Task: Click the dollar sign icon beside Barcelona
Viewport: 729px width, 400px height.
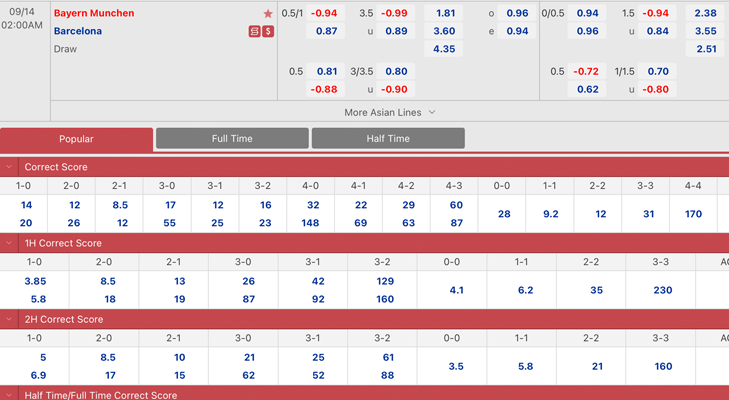Action: click(268, 31)
